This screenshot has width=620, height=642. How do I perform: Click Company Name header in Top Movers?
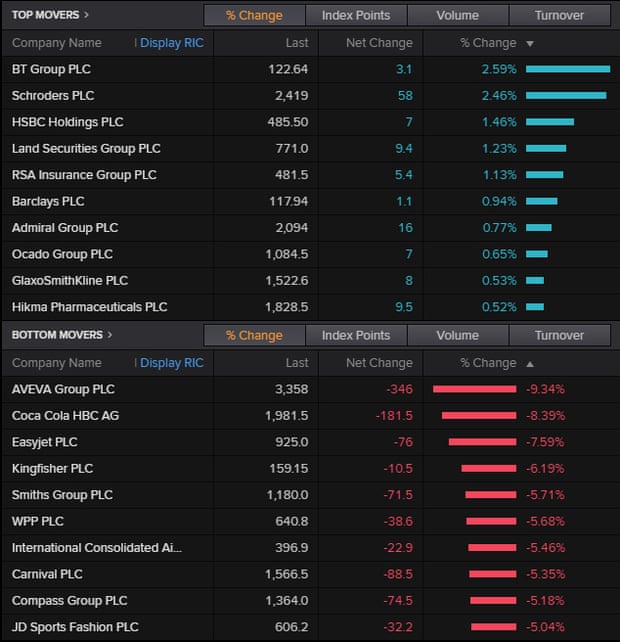[57, 43]
